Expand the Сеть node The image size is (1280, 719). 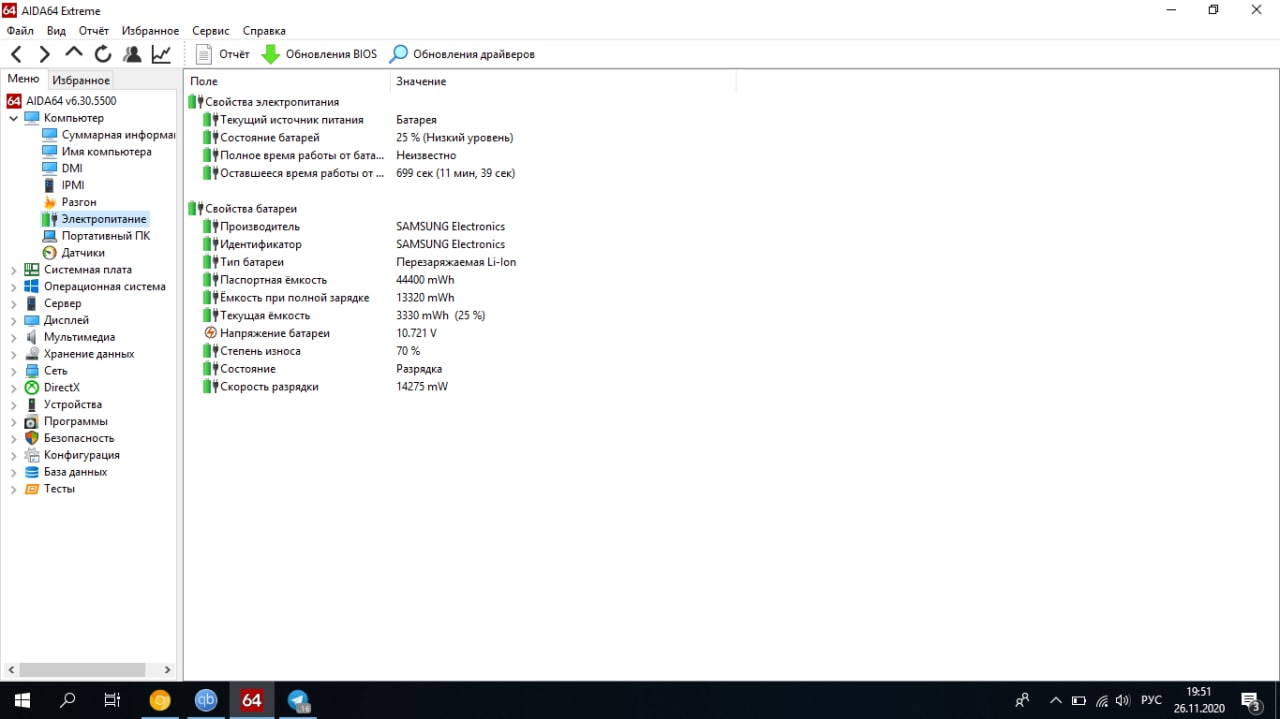13,371
